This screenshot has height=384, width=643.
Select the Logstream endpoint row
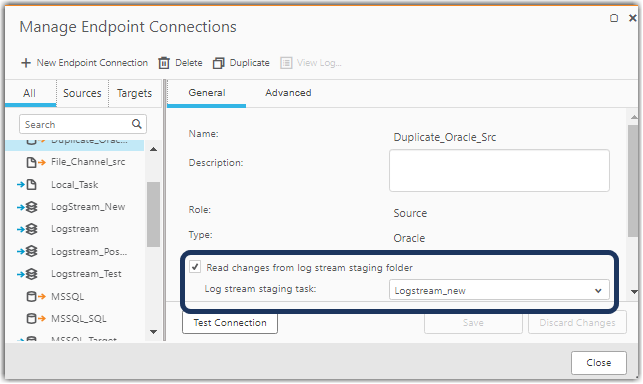pyautogui.click(x=75, y=229)
